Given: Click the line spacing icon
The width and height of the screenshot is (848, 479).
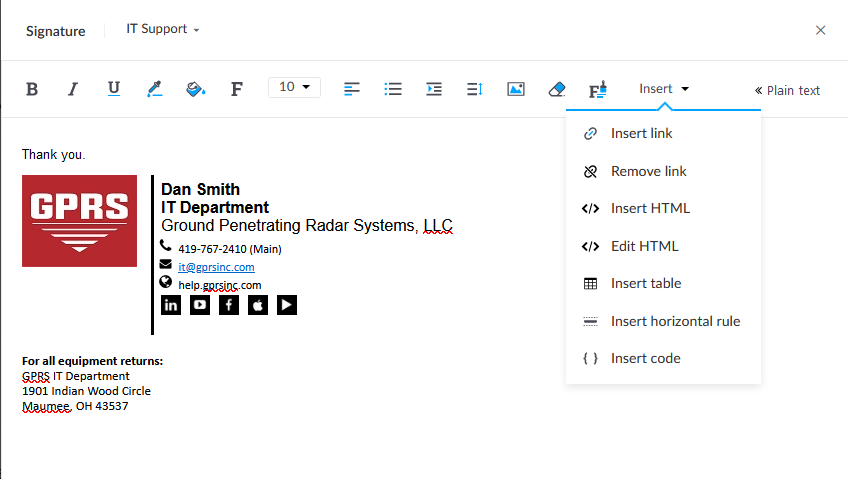Looking at the screenshot, I should pos(474,89).
